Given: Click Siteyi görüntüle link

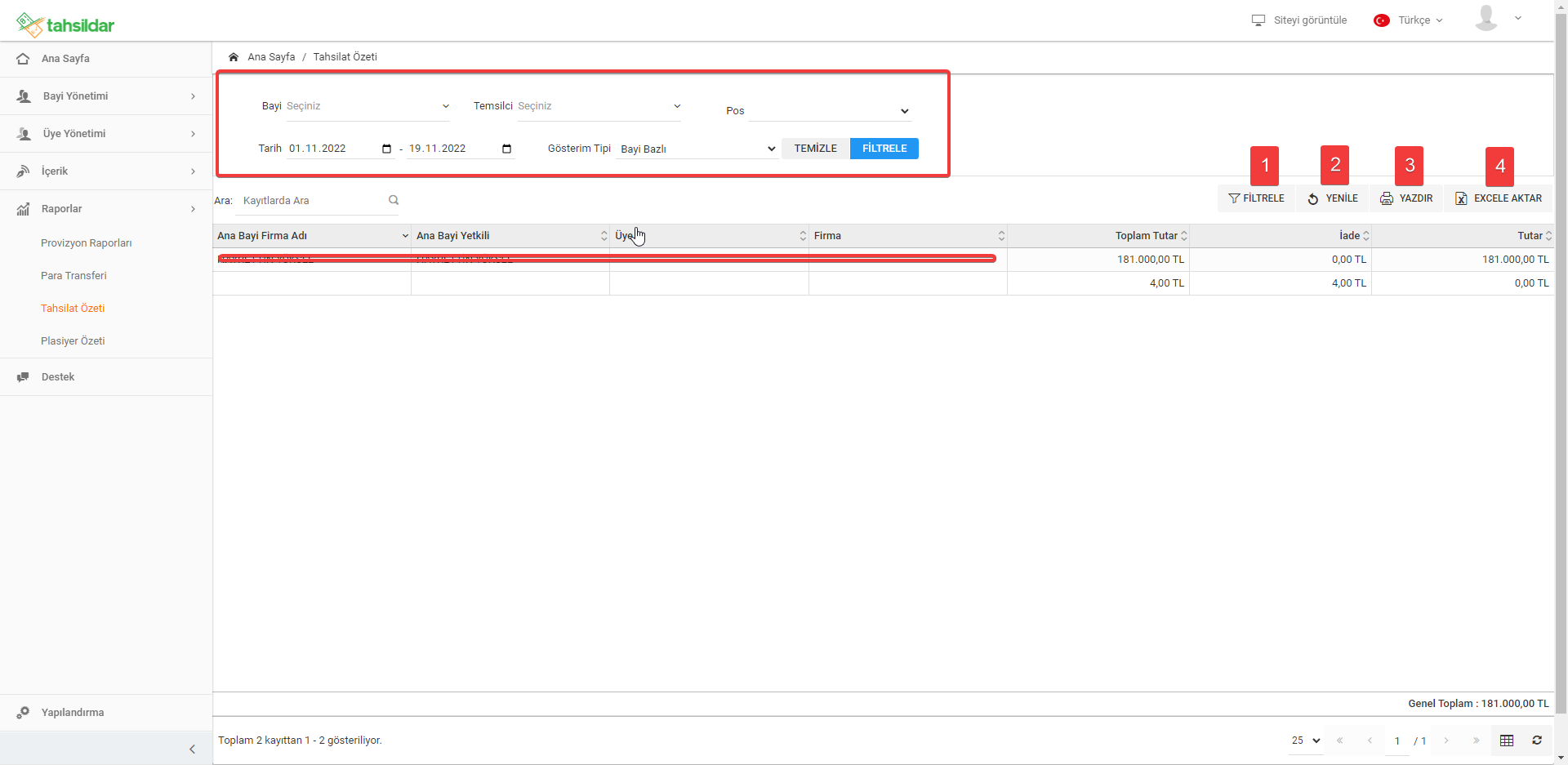Looking at the screenshot, I should (1310, 20).
